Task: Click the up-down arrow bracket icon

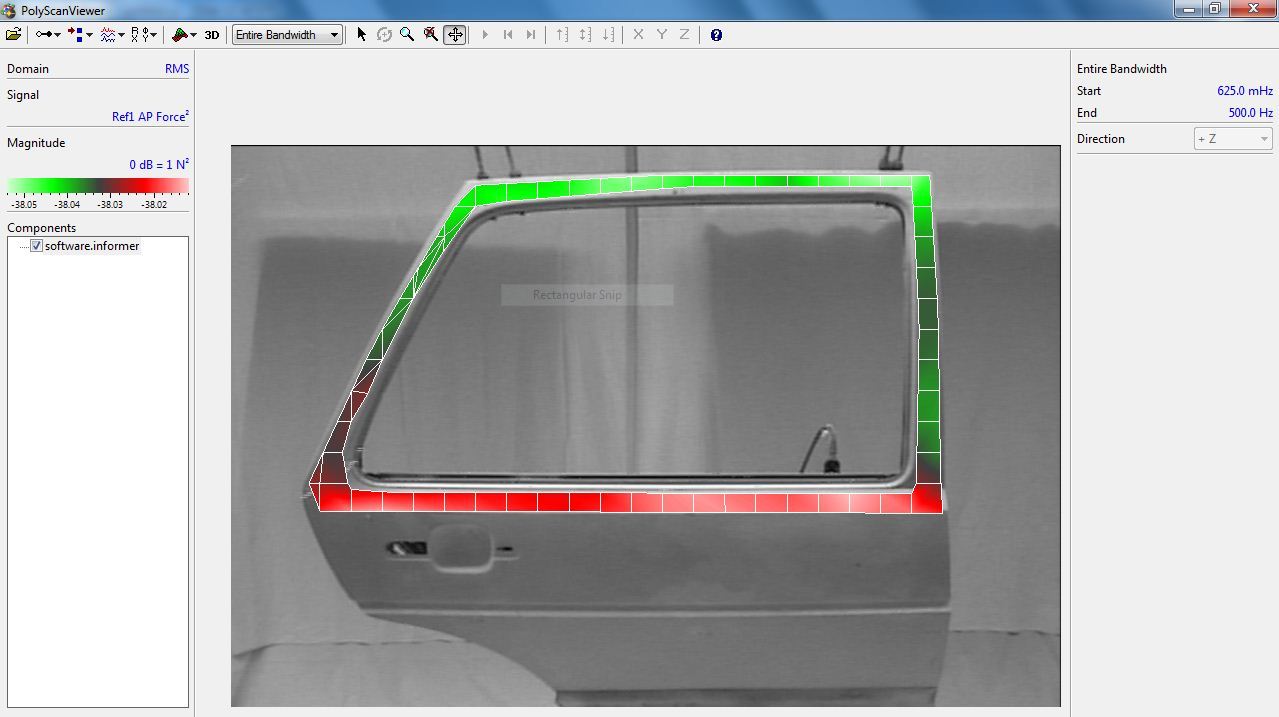Action: 585,34
